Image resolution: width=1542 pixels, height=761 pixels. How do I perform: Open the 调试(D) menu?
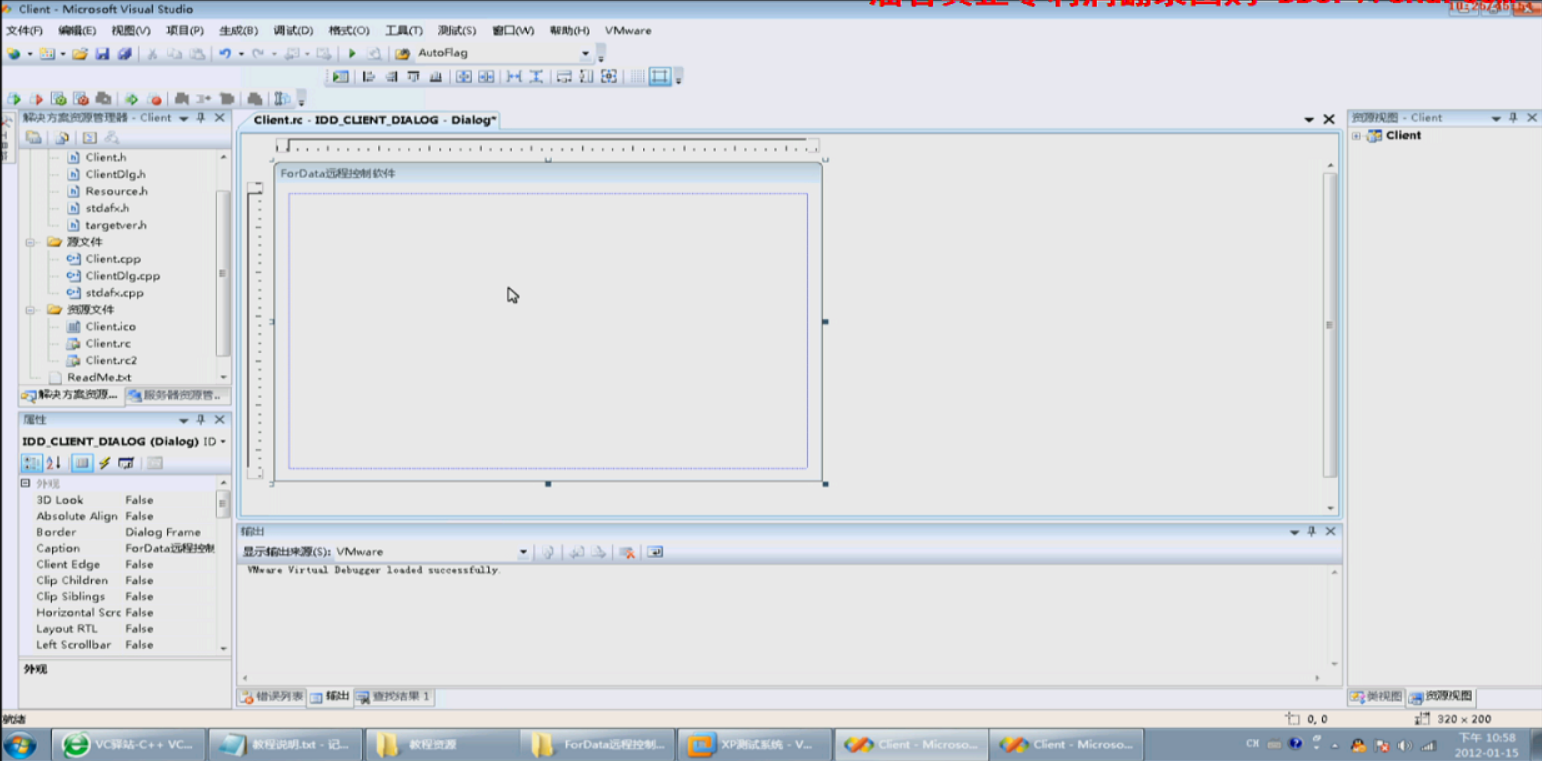tap(293, 31)
